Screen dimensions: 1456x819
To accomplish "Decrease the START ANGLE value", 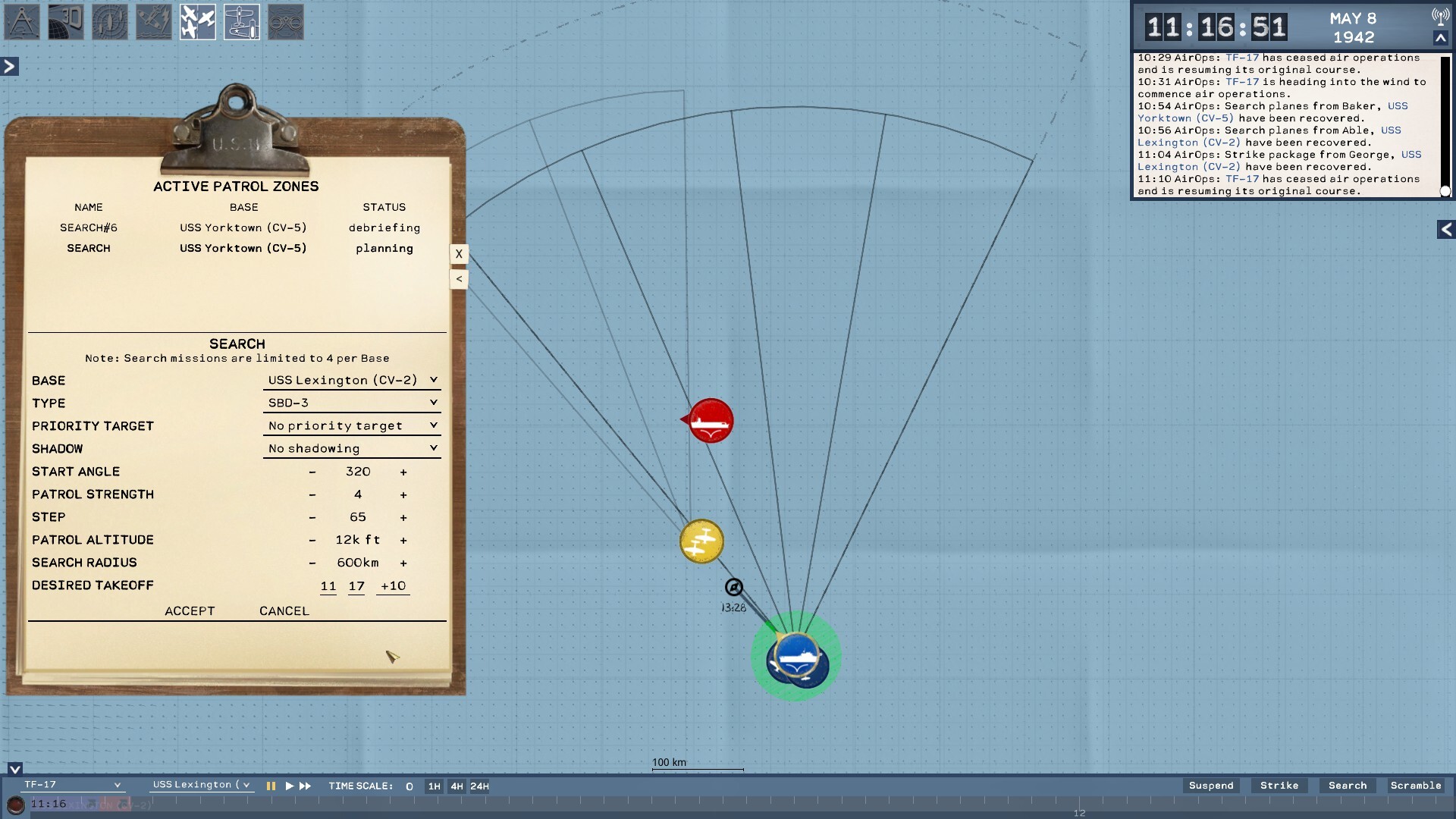I will [x=312, y=472].
